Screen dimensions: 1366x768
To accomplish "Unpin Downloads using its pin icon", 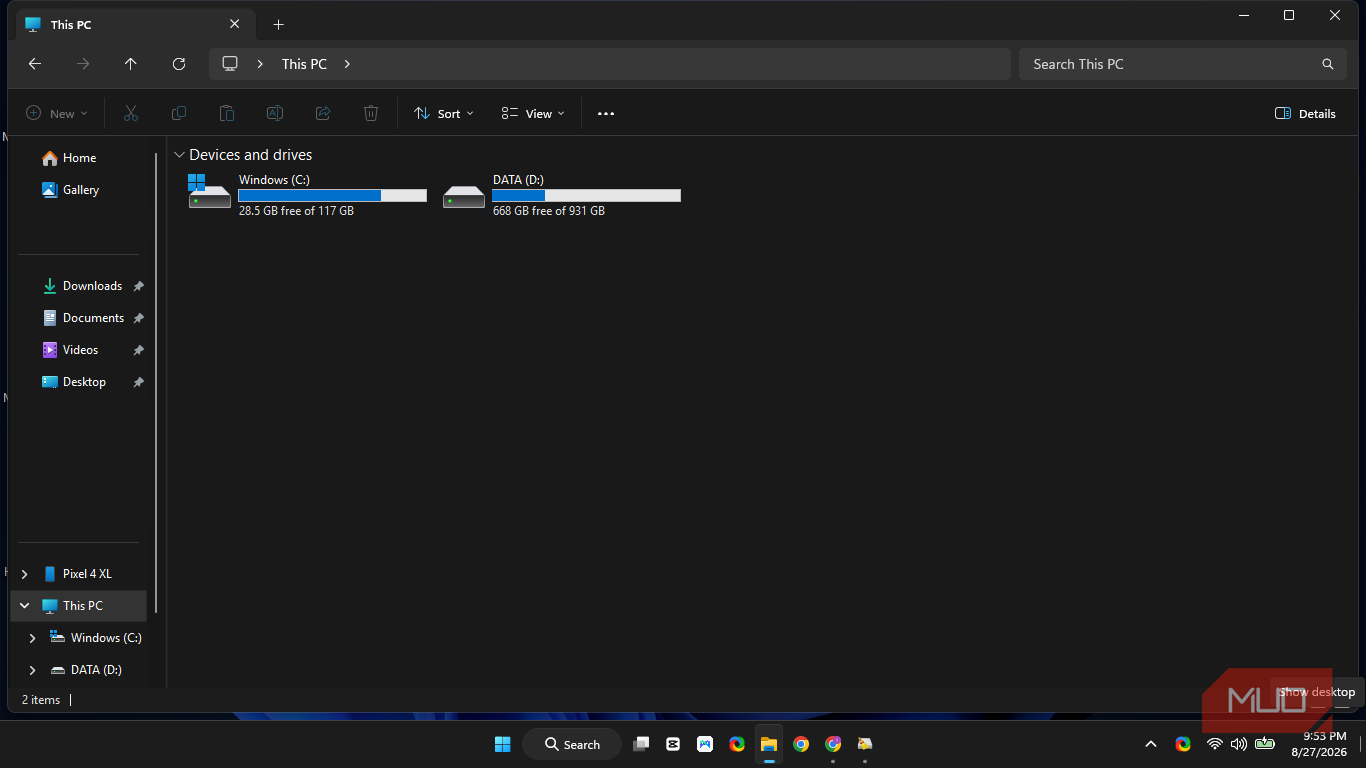I will coord(139,286).
